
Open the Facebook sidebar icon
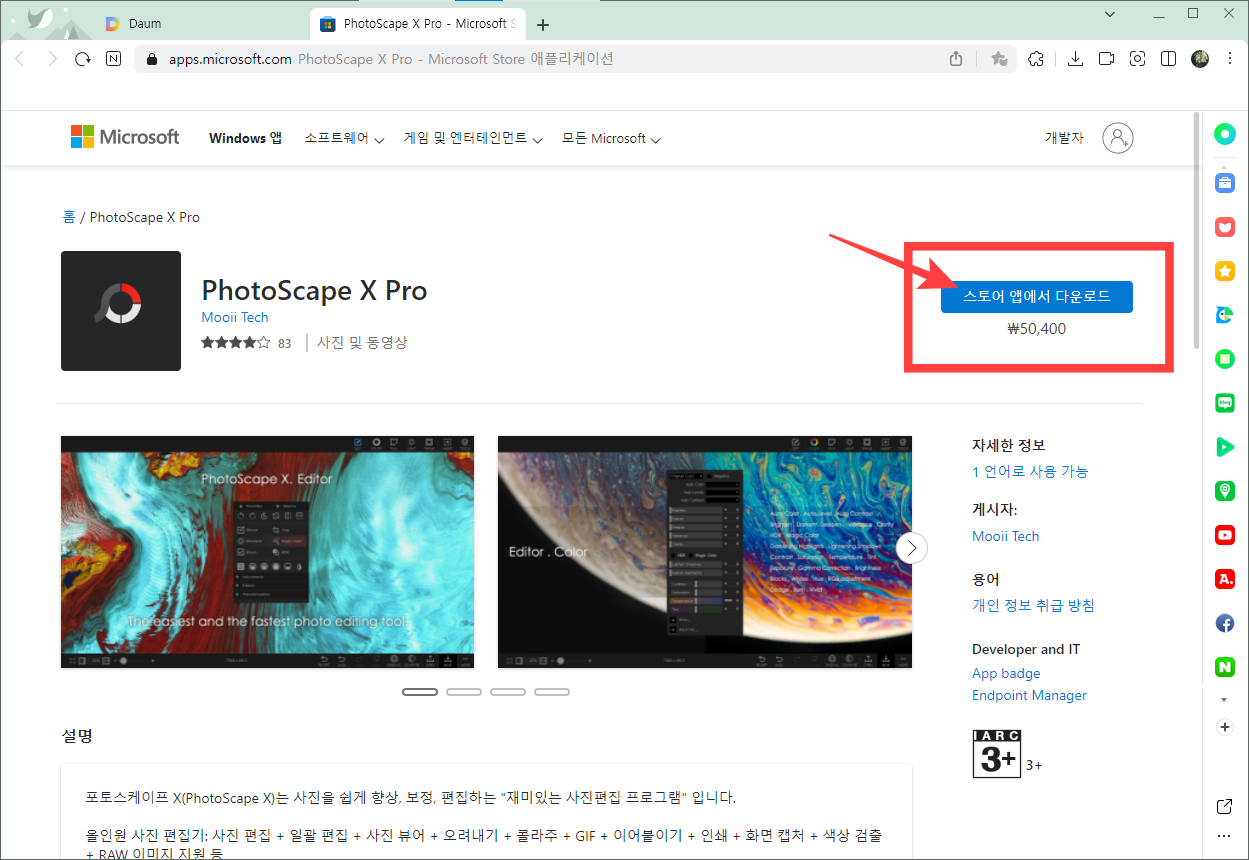coord(1224,623)
